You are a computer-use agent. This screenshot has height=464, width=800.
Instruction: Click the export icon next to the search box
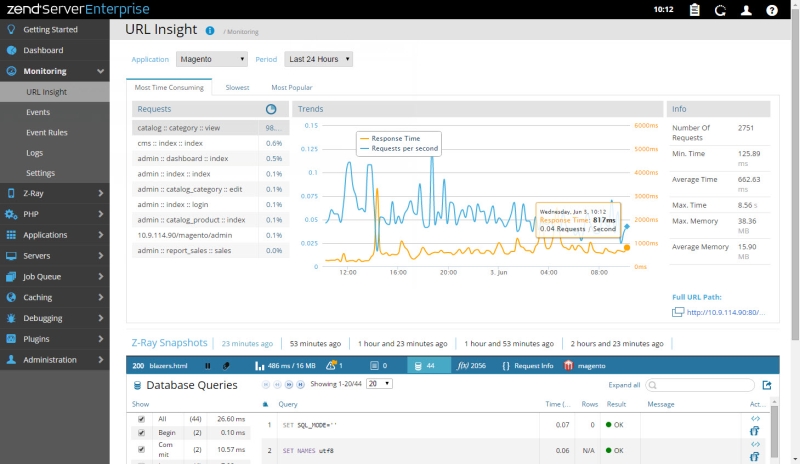click(767, 385)
